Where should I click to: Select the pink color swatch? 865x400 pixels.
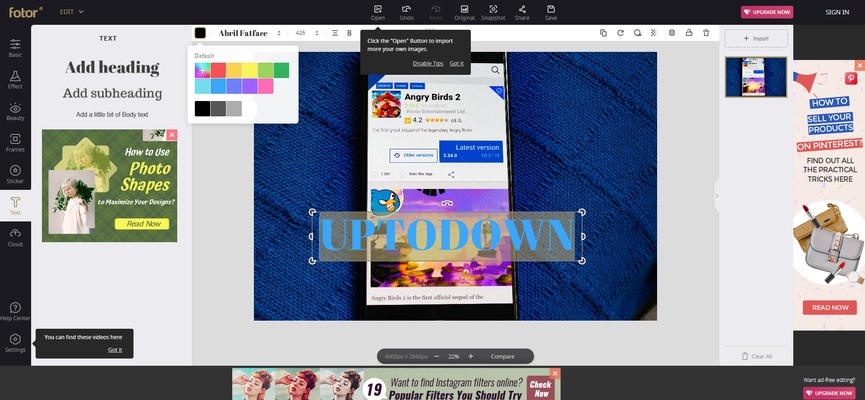(265, 86)
